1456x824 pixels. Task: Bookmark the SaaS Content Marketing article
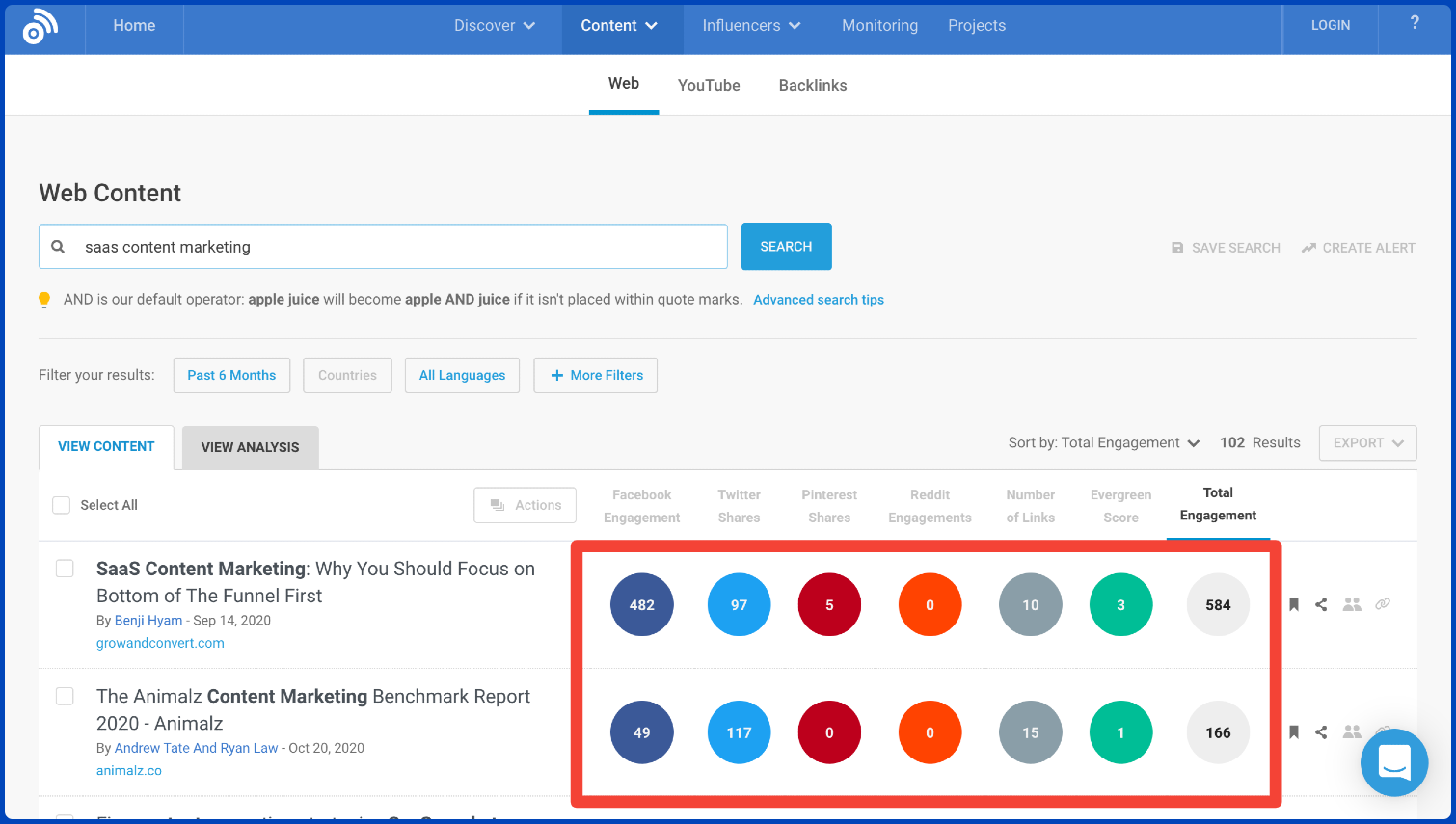[1294, 604]
